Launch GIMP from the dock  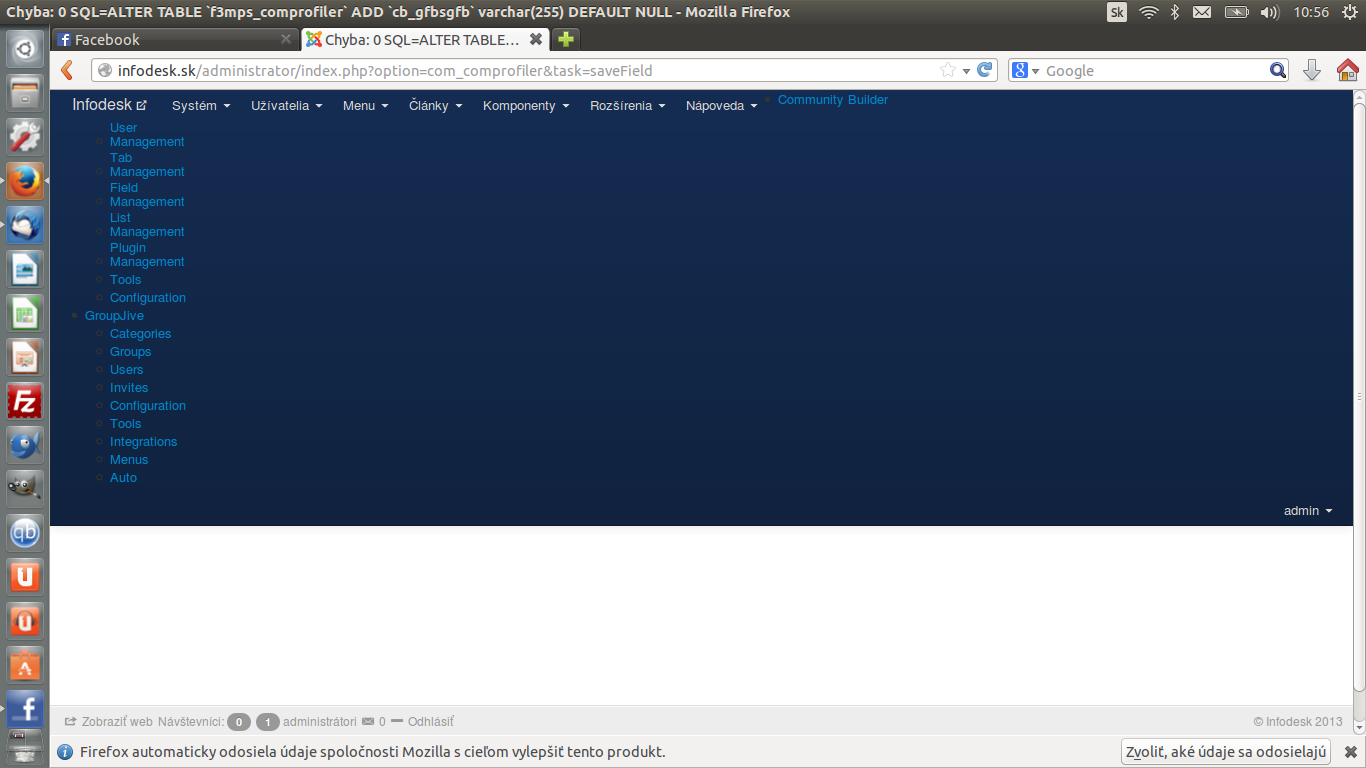click(25, 489)
